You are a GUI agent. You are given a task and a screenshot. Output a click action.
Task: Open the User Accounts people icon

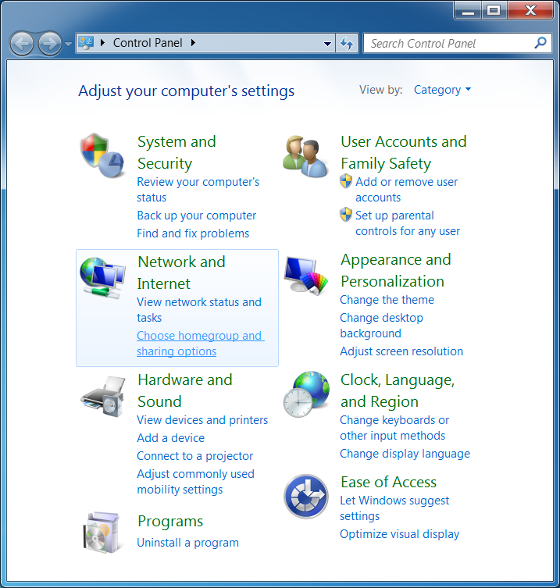[305, 156]
